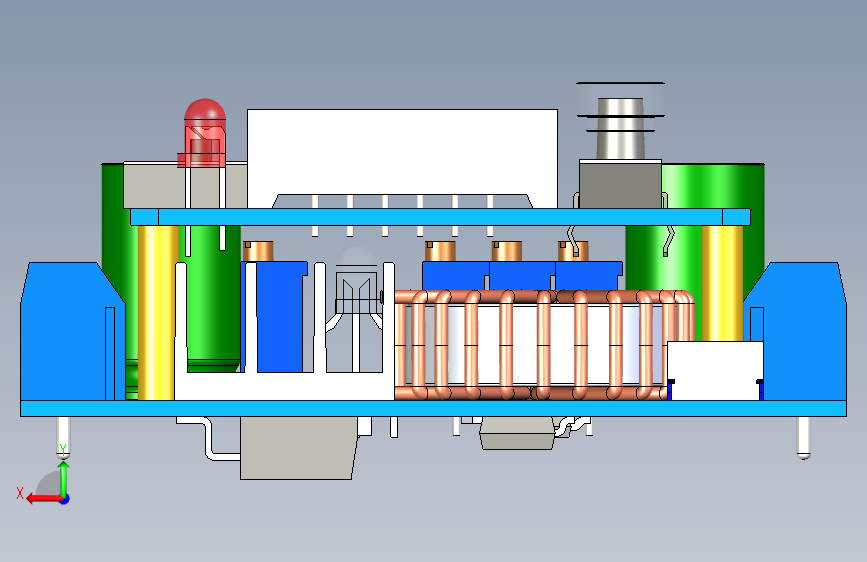Select the large gray block under the base board
This screenshot has height=562, width=867.
[297, 448]
